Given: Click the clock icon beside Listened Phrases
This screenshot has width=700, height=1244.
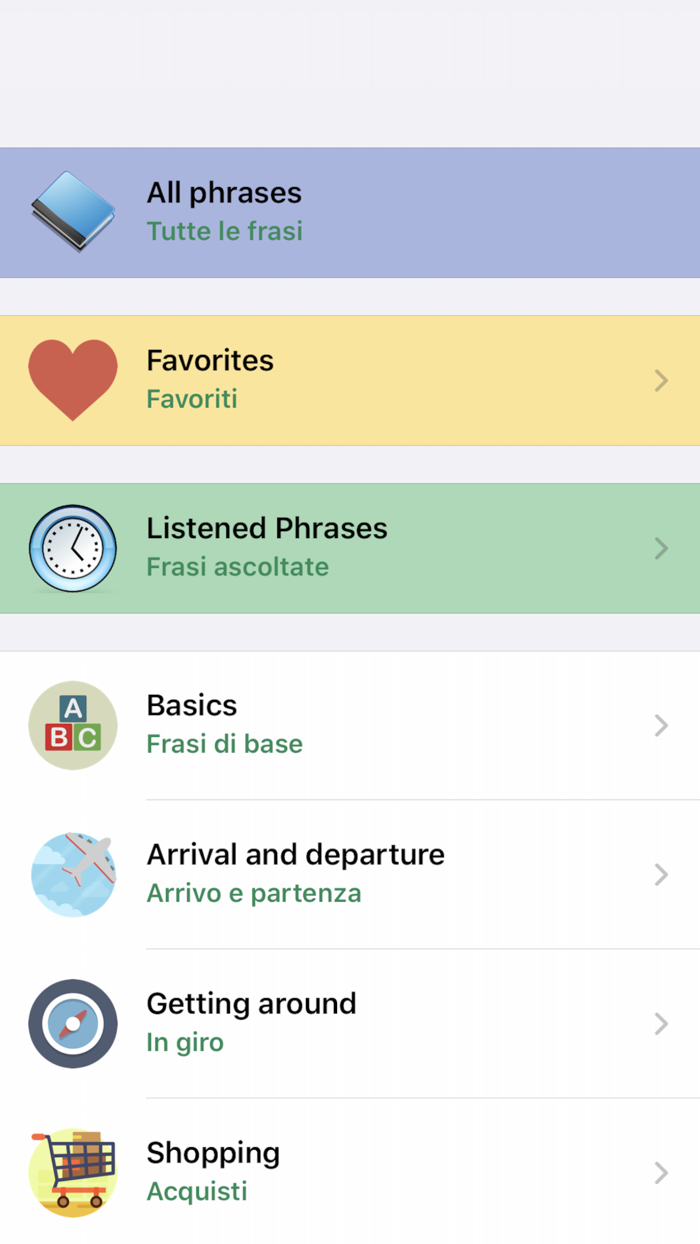Looking at the screenshot, I should click(72, 548).
